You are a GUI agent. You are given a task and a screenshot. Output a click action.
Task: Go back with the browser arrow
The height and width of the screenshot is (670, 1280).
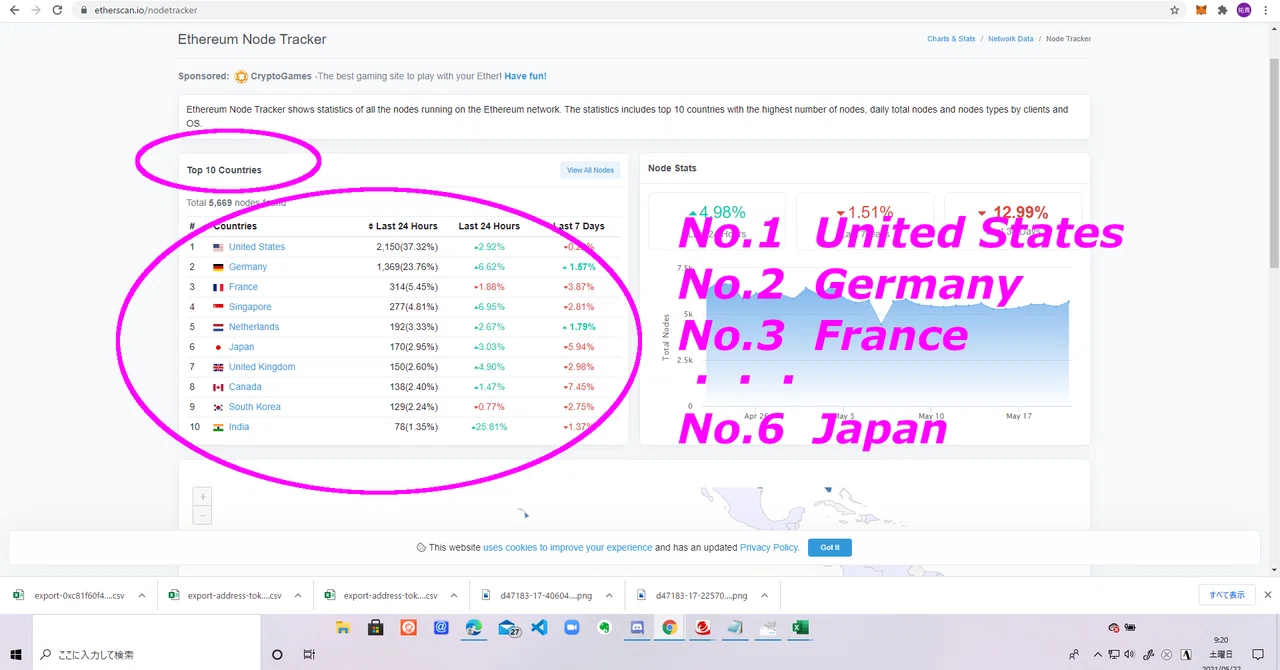click(x=14, y=10)
